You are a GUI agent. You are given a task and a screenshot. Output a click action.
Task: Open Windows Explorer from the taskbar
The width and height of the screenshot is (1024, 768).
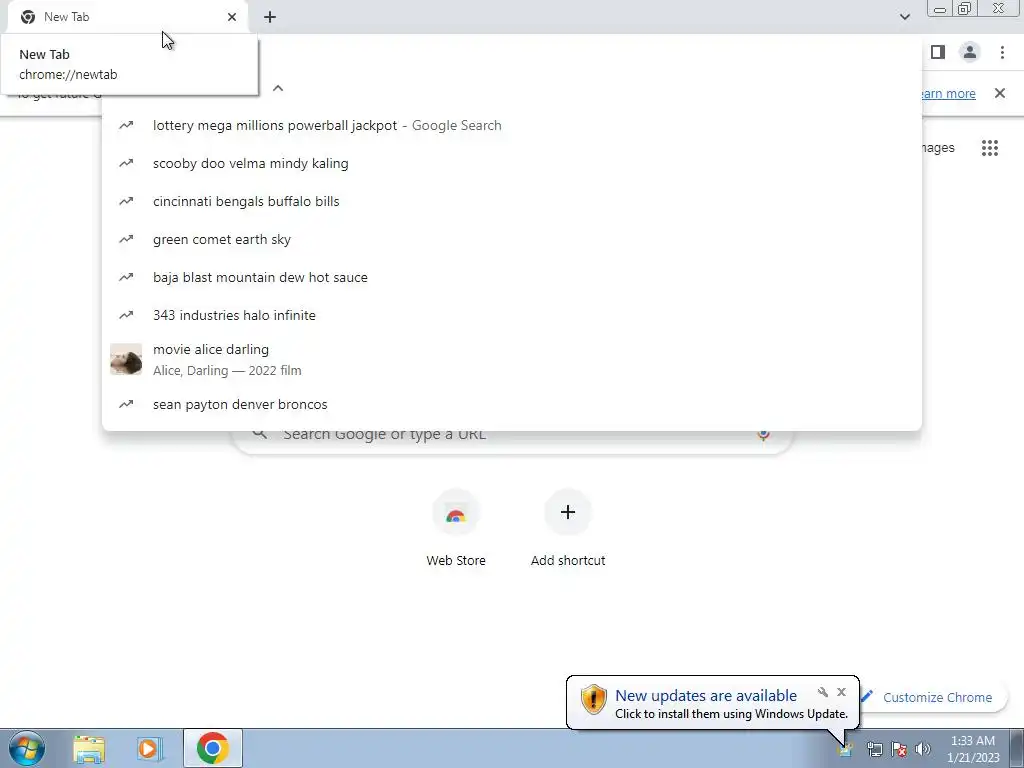click(x=89, y=748)
